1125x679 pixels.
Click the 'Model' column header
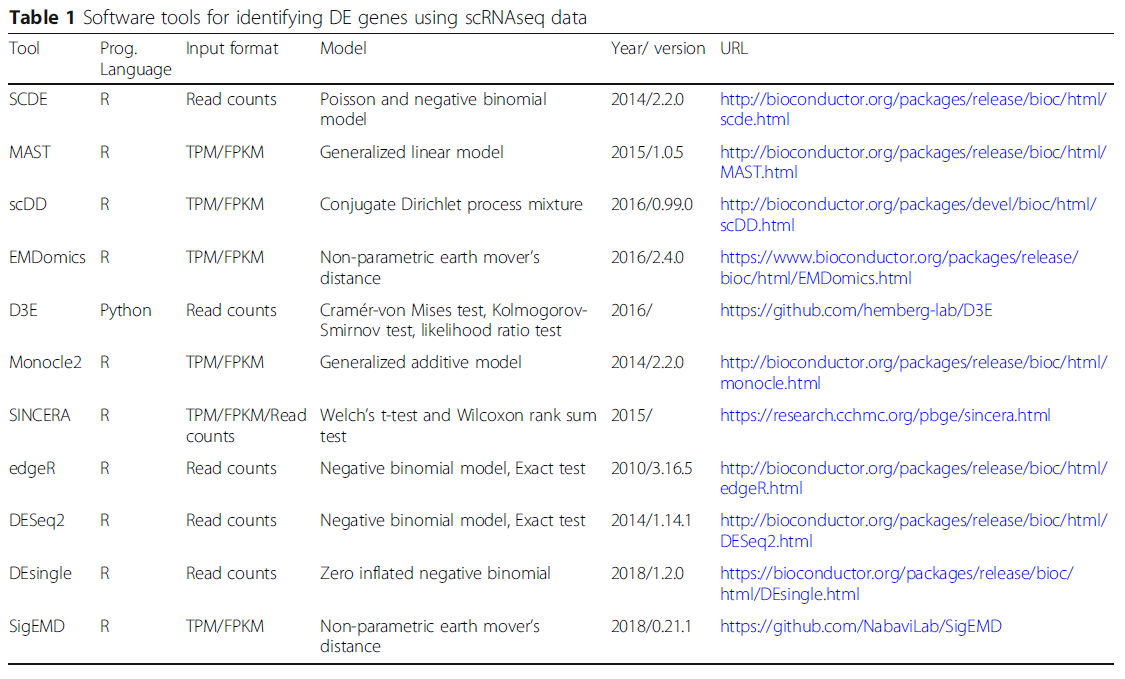tap(343, 48)
